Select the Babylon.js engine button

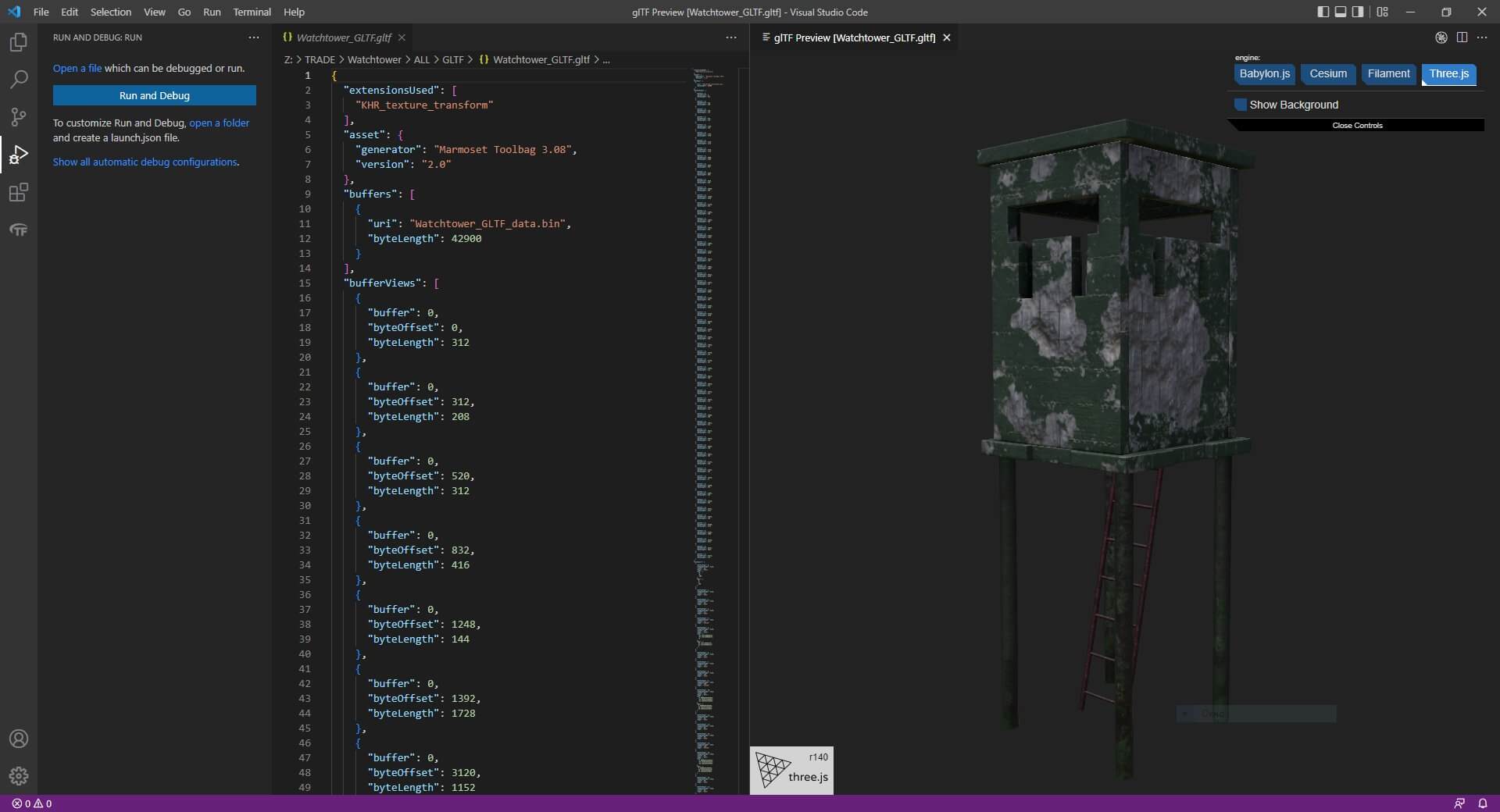(1264, 74)
